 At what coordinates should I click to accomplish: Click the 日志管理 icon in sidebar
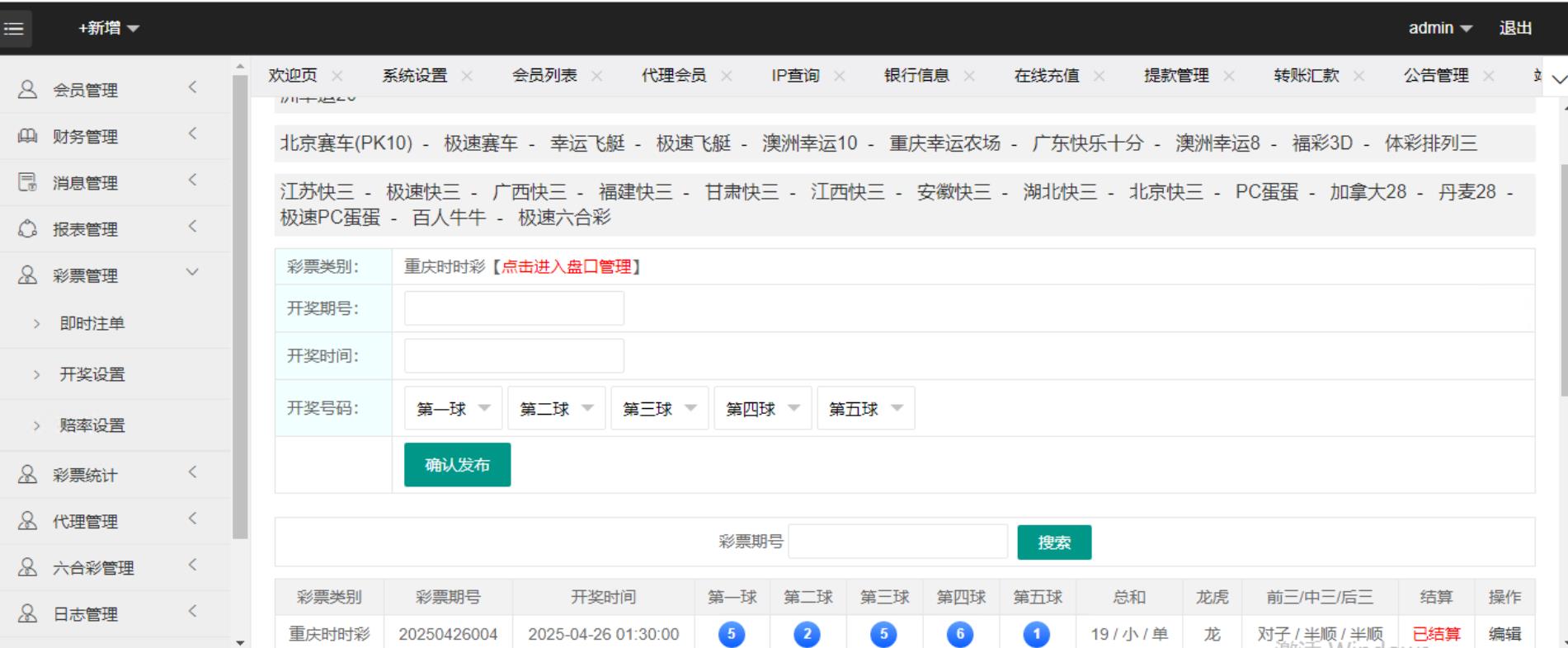click(x=27, y=613)
